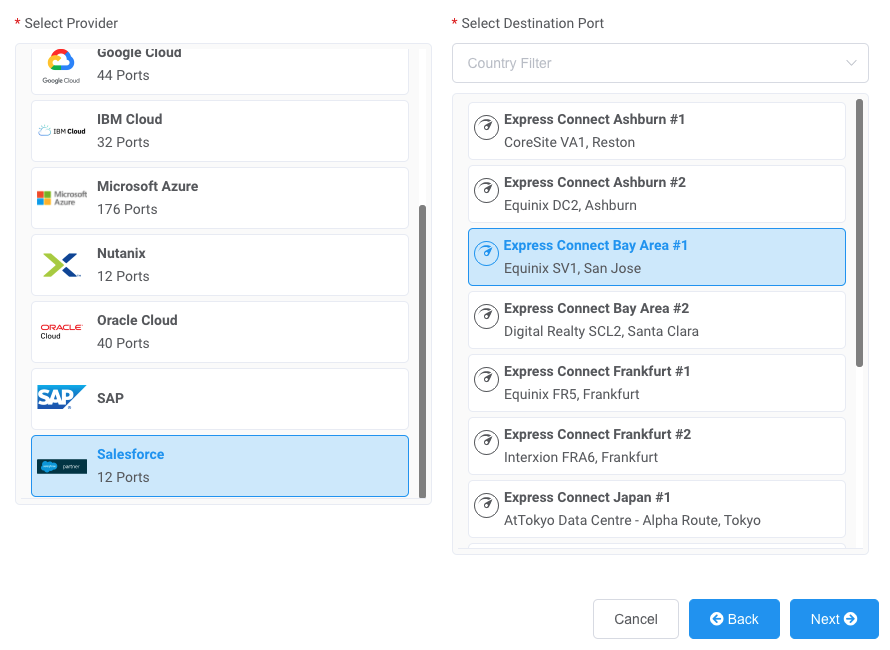Click gauge icon for Express Connect Frankfurt #1
The width and height of the screenshot is (890, 650).
tap(486, 379)
